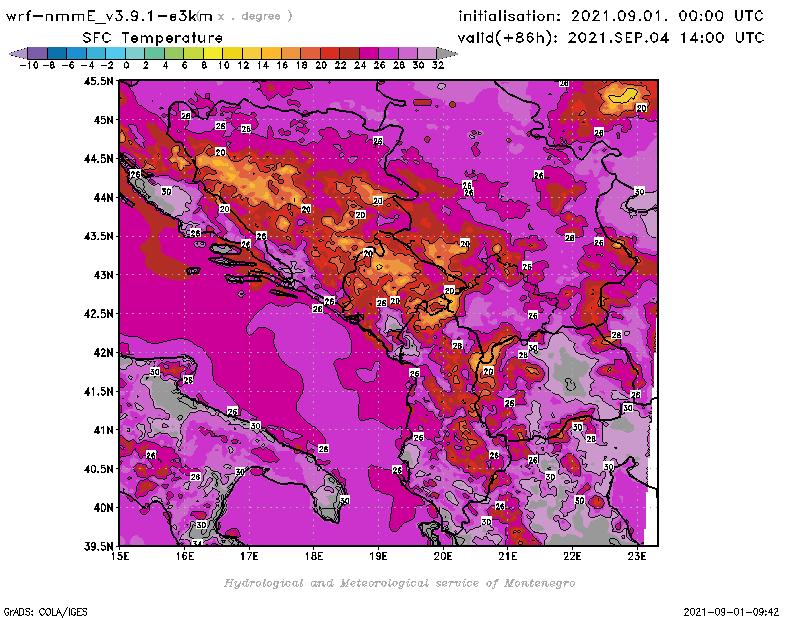Click the 20E longitude label
800x618 pixels.
443,556
